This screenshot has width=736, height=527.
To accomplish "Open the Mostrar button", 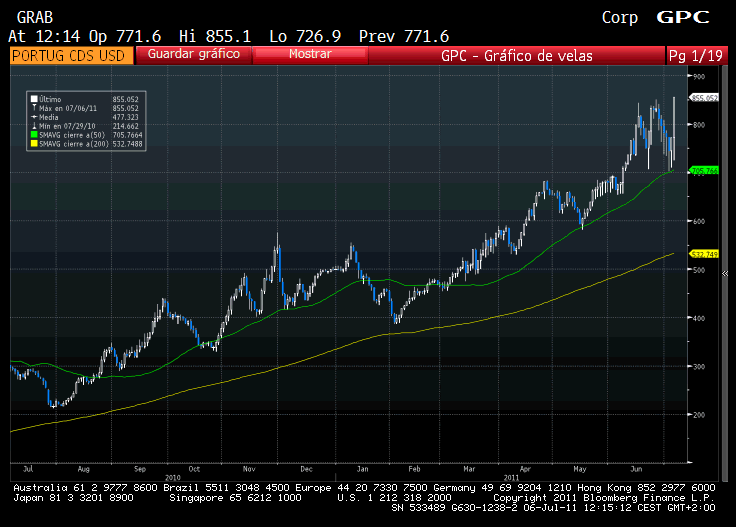I will (x=310, y=54).
